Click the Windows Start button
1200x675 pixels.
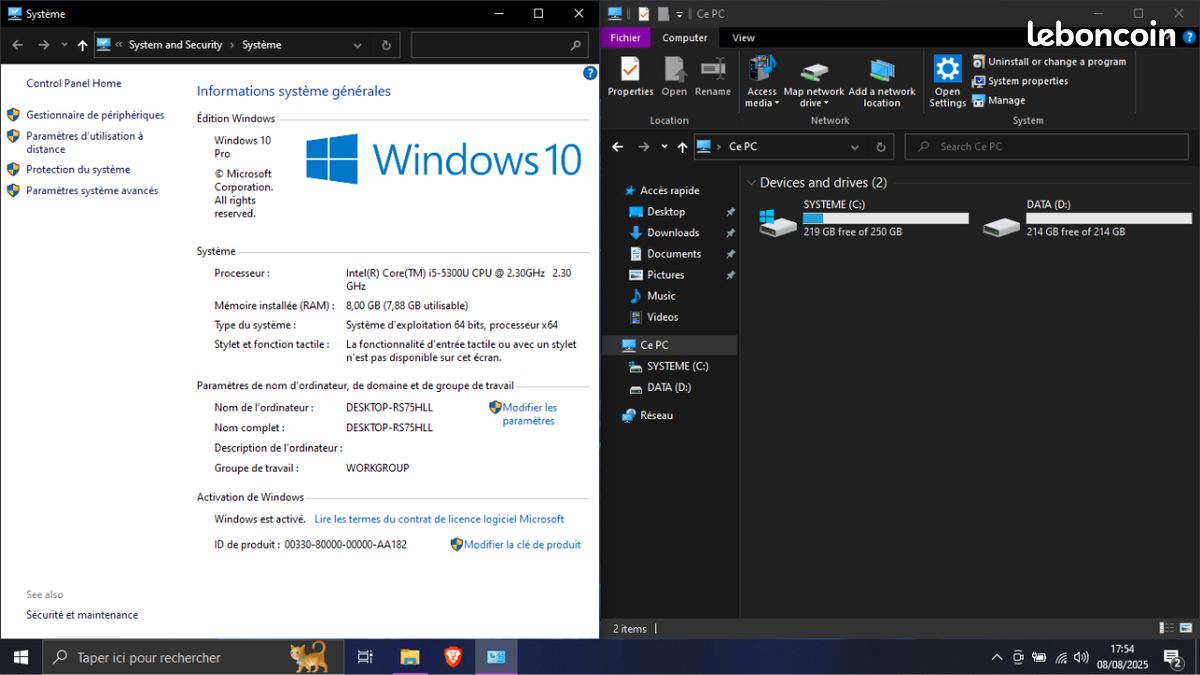[x=20, y=657]
